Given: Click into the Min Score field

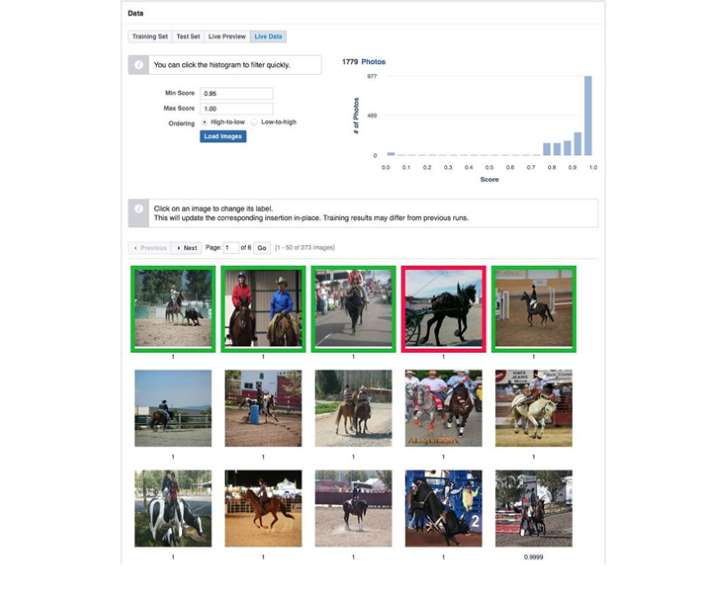Looking at the screenshot, I should coord(236,93).
